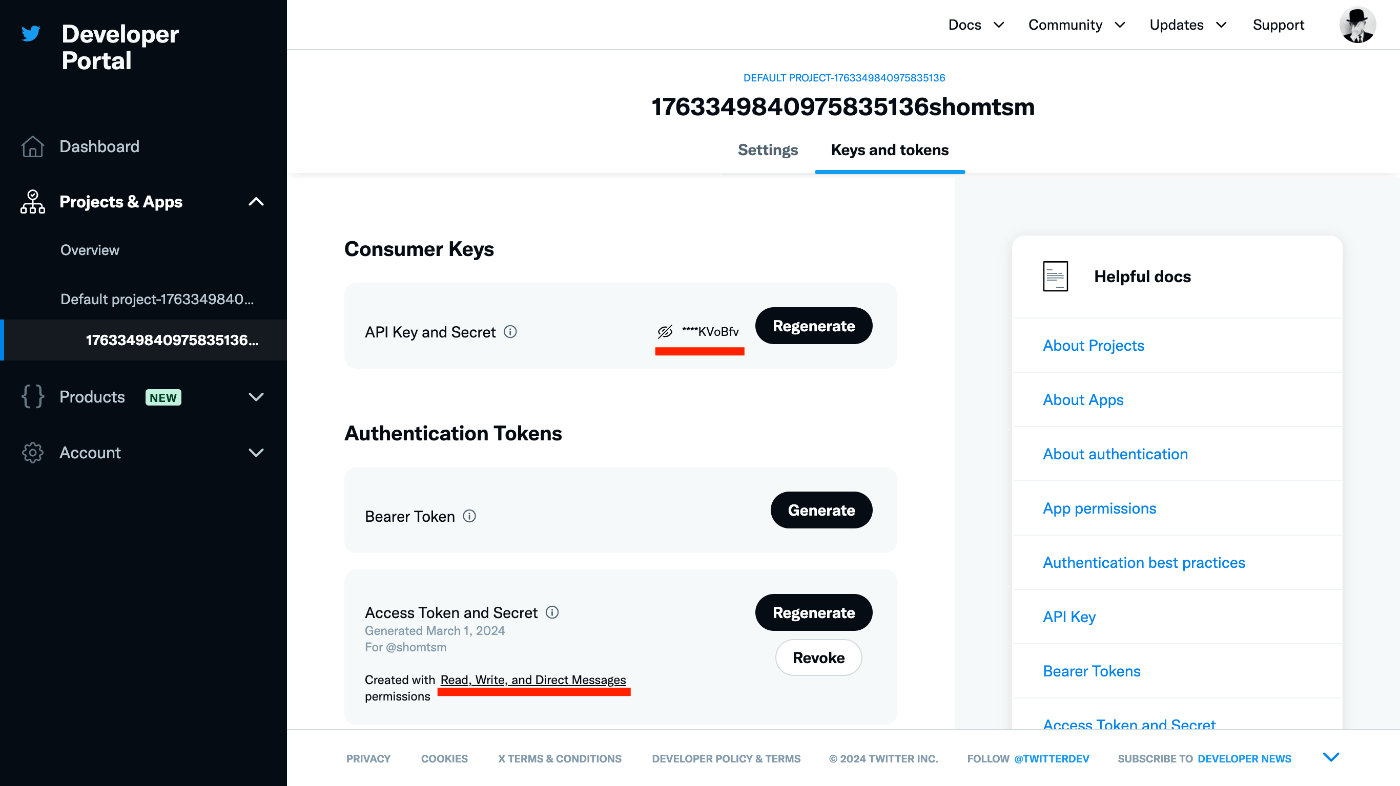
Task: Click the app title 1763349840975835136shomtsm
Action: (843, 107)
